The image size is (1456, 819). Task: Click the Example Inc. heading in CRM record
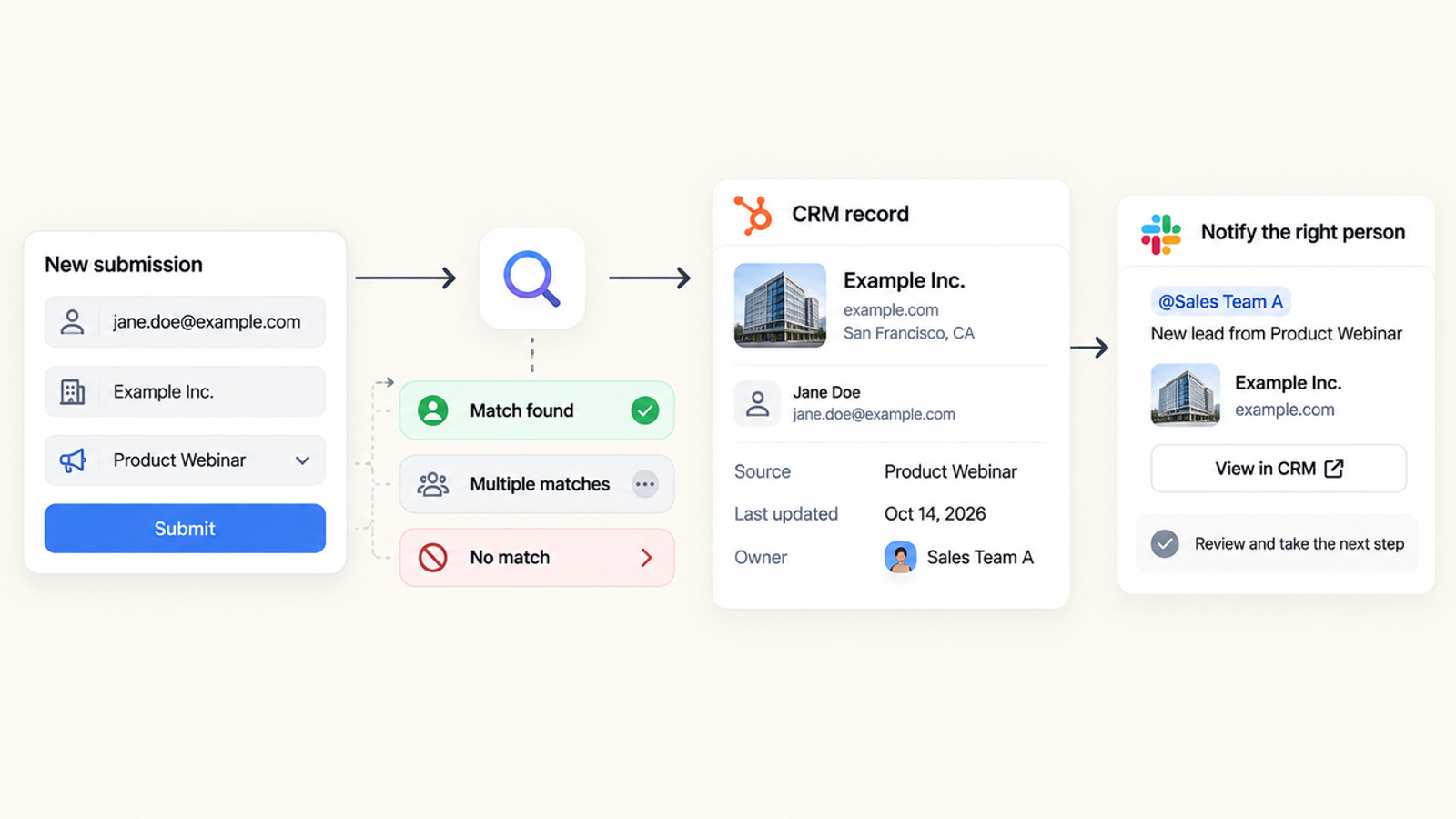(905, 280)
